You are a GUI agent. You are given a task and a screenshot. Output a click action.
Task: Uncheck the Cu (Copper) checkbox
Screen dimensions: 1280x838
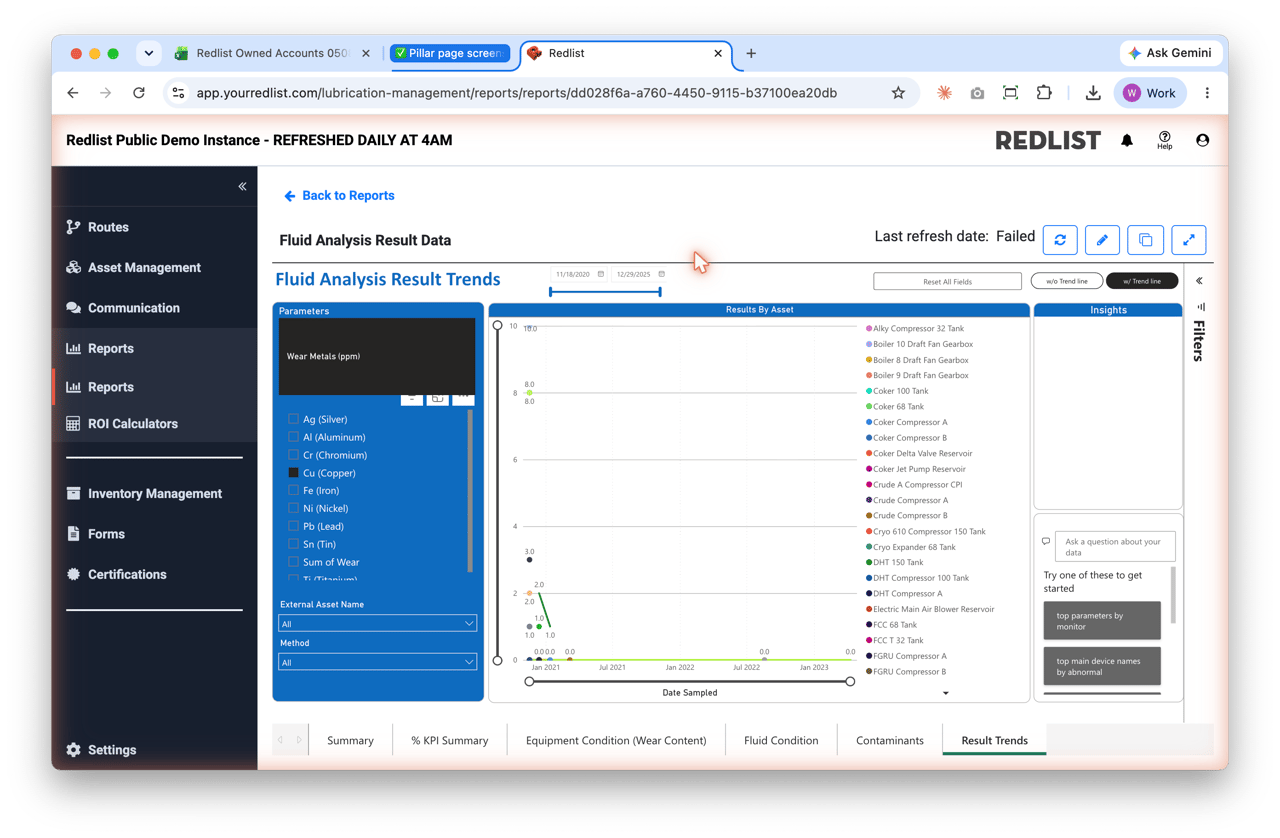[x=293, y=473]
